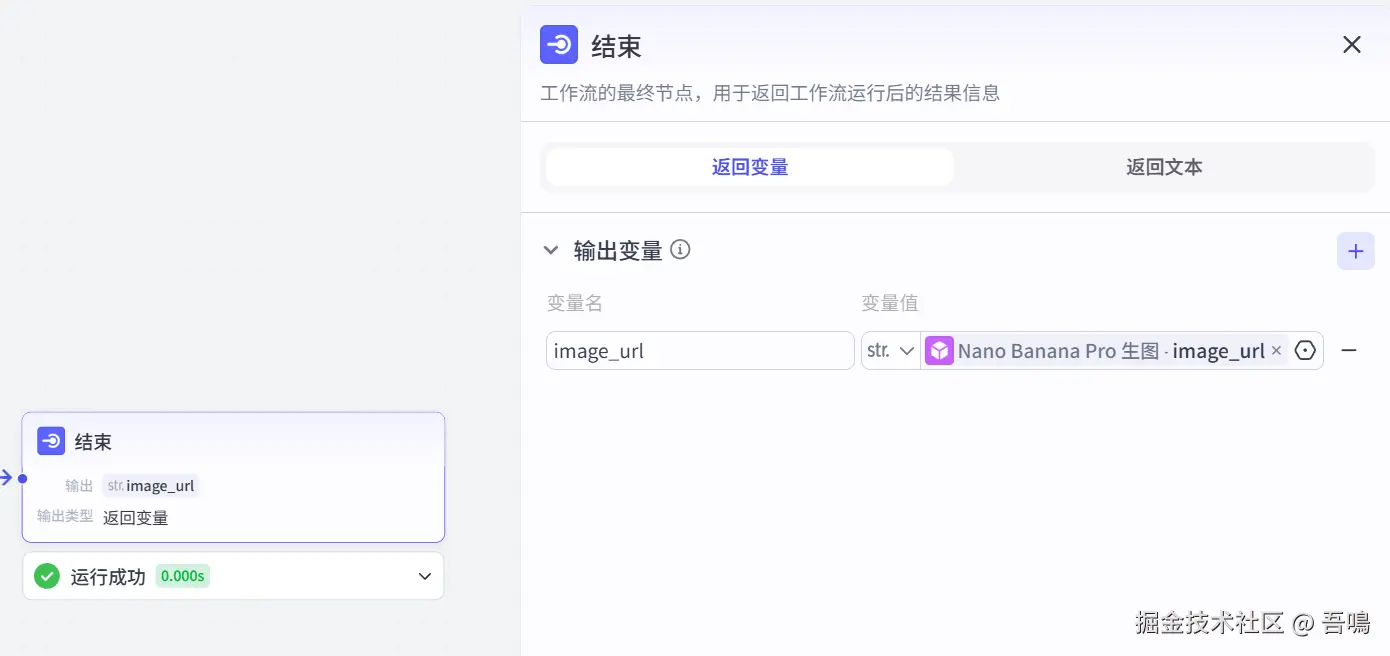Remove the Nano Banana Pro image_url reference

pyautogui.click(x=1276, y=351)
